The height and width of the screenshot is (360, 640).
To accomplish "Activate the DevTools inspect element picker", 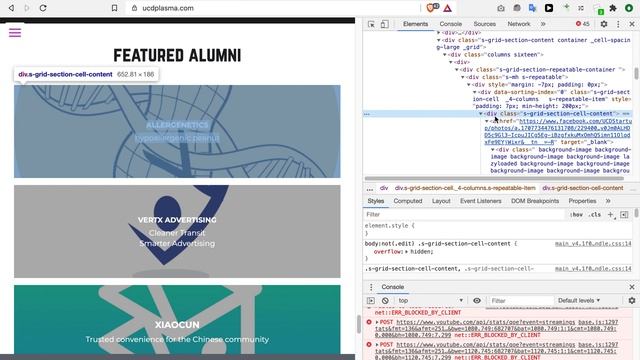I will 371,24.
